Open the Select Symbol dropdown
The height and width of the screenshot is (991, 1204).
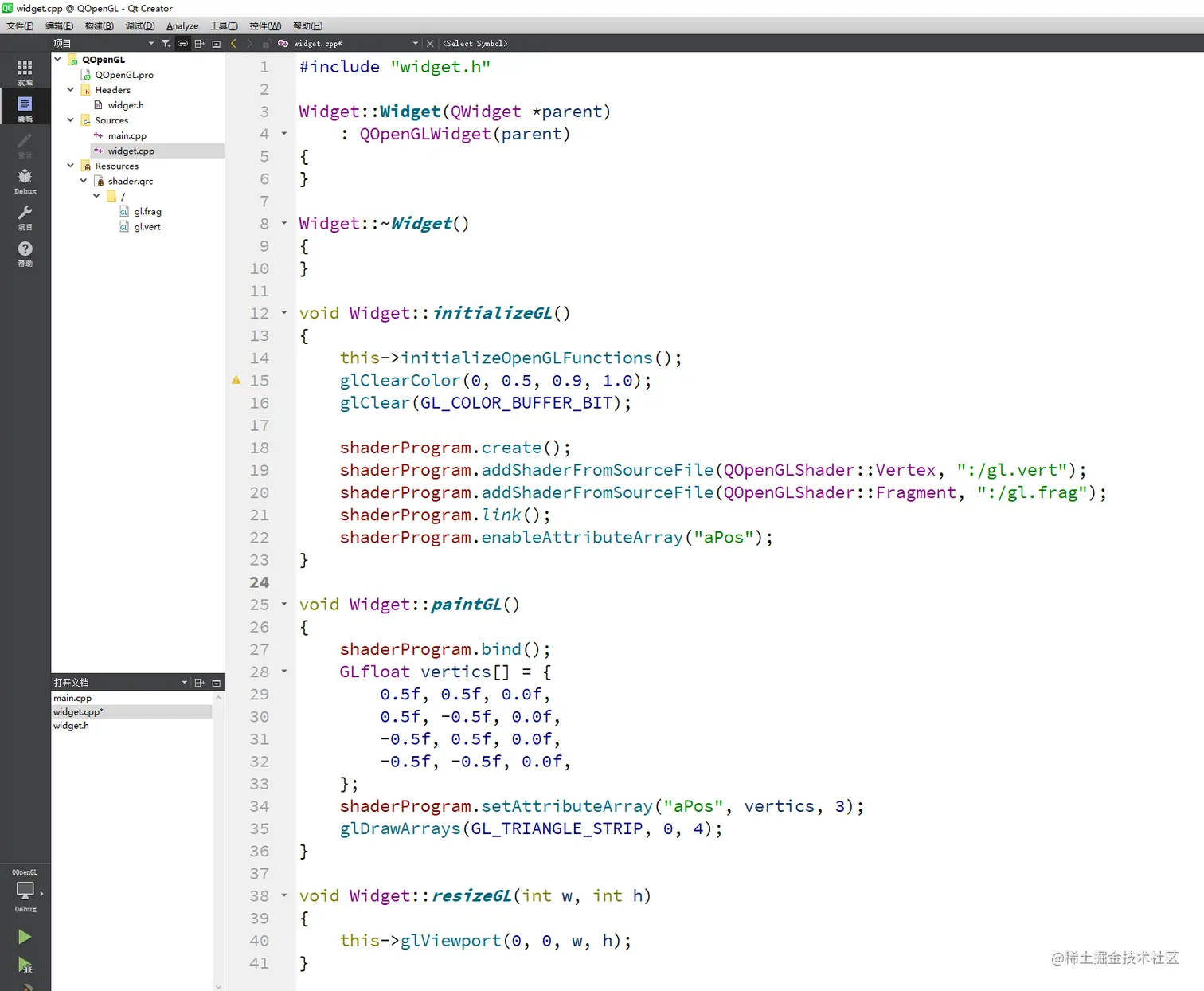tap(475, 44)
